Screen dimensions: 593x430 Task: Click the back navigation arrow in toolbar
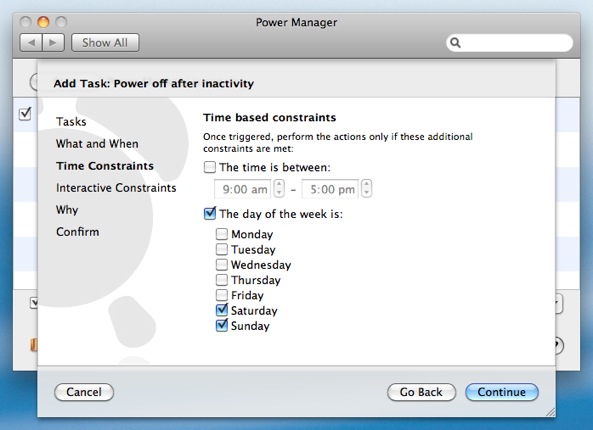tap(31, 42)
